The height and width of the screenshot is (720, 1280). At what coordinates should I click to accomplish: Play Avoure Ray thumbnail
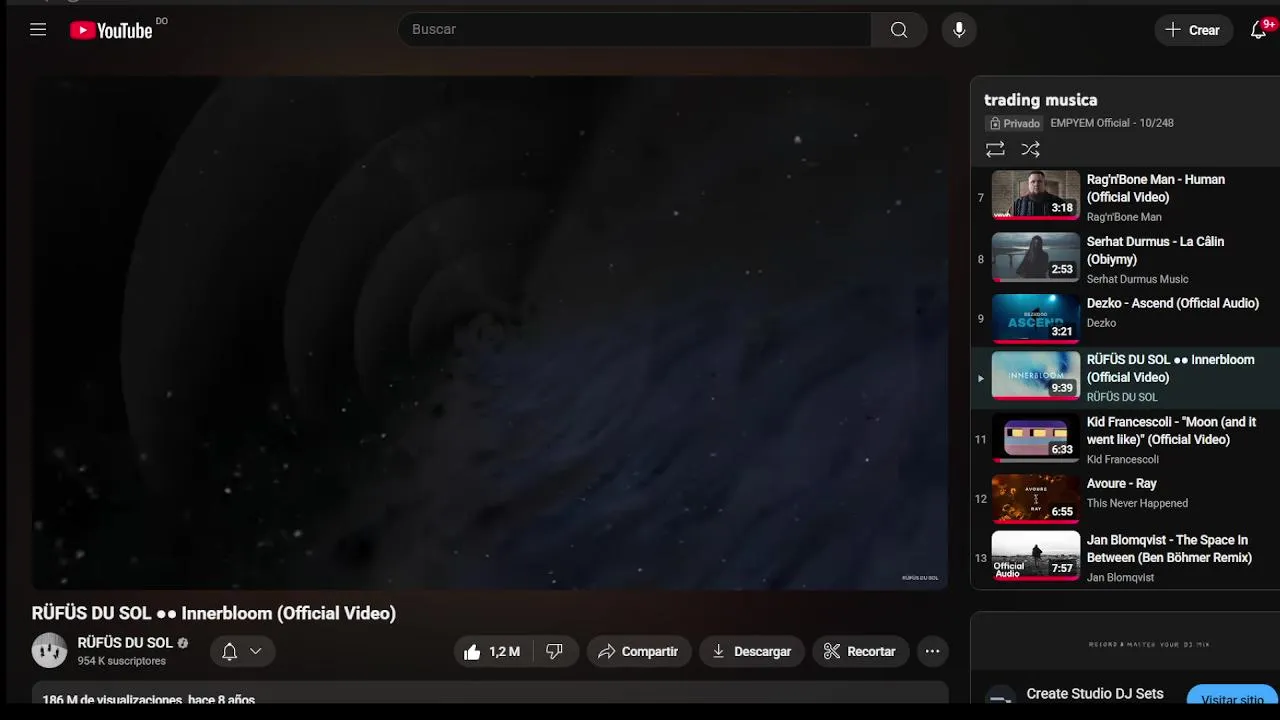1036,499
